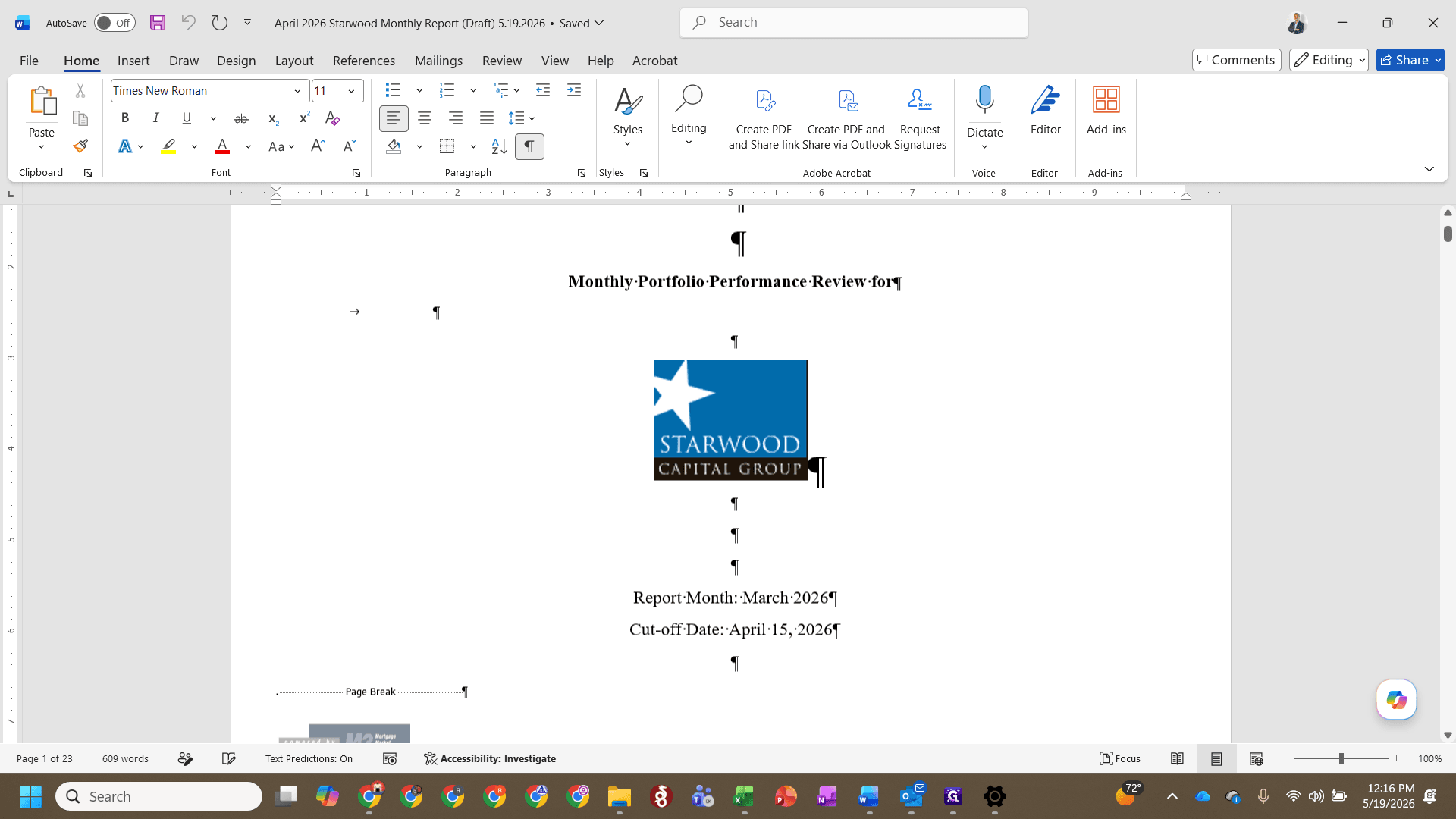The image size is (1456, 819).
Task: Open the Editor proofing tool
Action: (1045, 111)
